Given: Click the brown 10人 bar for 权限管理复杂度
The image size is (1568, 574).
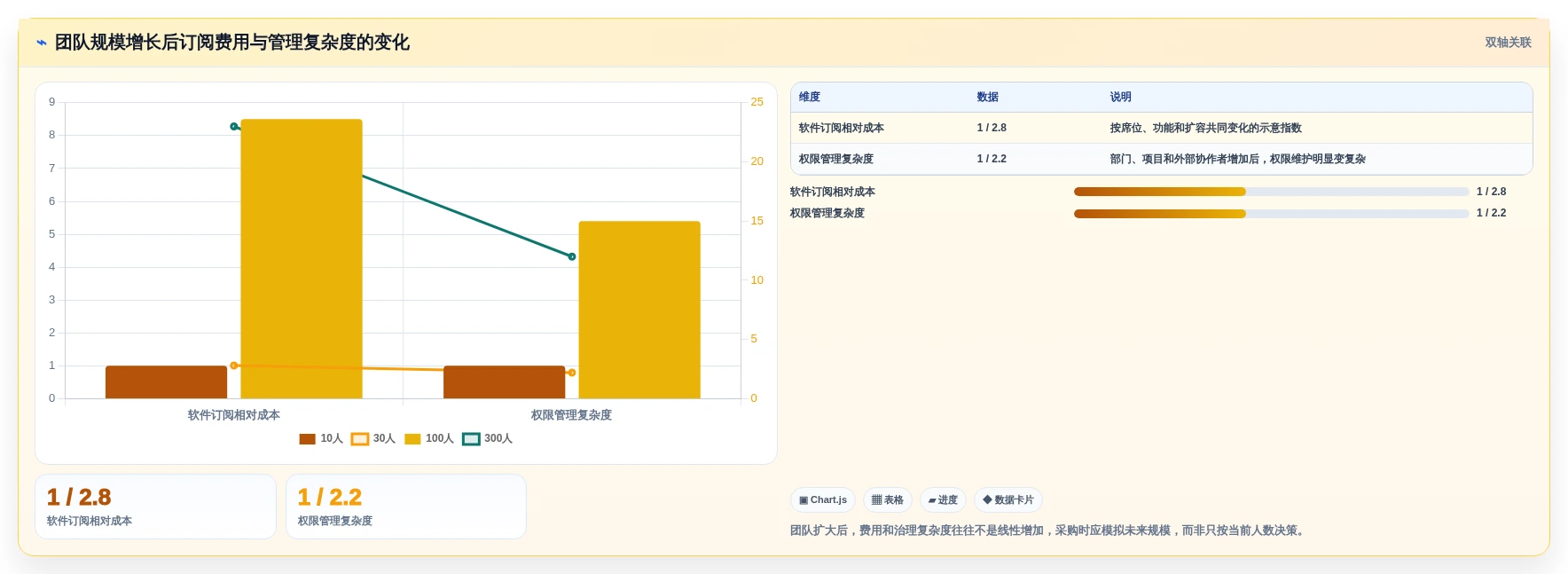Looking at the screenshot, I should pyautogui.click(x=504, y=382).
